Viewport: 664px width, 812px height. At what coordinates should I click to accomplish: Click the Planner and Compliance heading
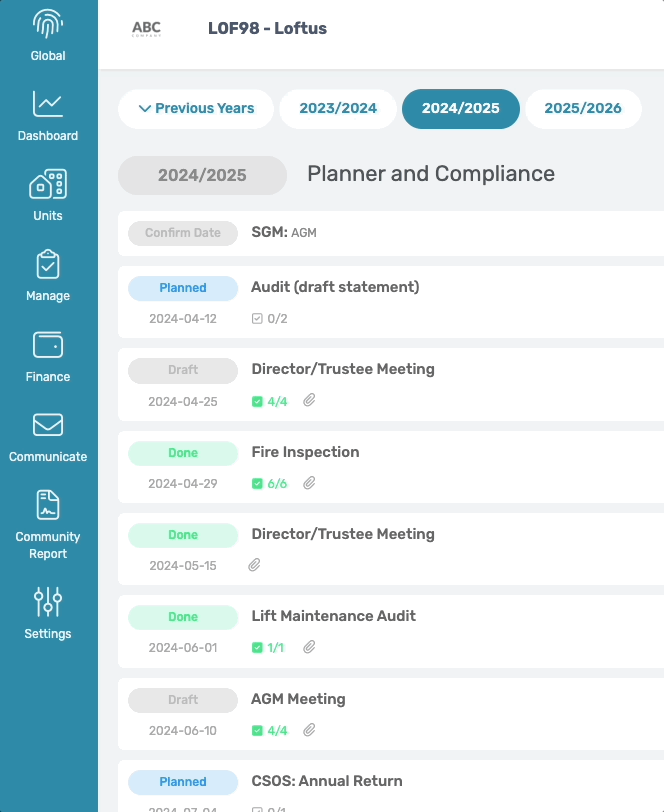click(x=431, y=174)
